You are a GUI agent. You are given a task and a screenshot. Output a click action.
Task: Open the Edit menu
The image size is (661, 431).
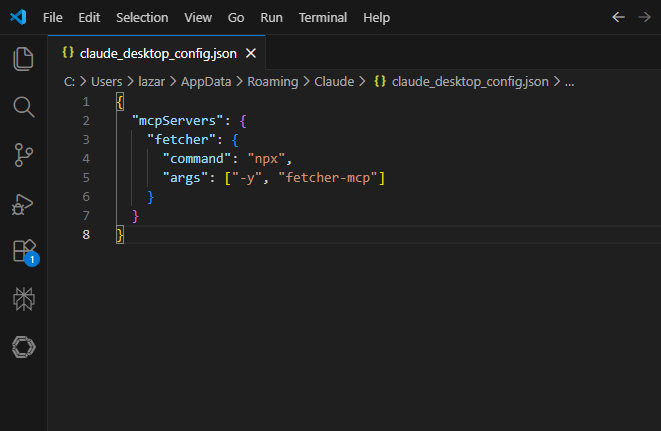coord(89,18)
